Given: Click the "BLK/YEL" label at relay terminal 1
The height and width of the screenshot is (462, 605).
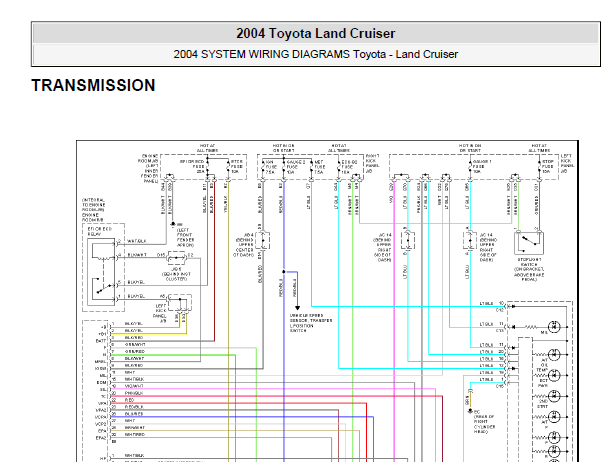Looking at the screenshot, I should [x=136, y=296].
